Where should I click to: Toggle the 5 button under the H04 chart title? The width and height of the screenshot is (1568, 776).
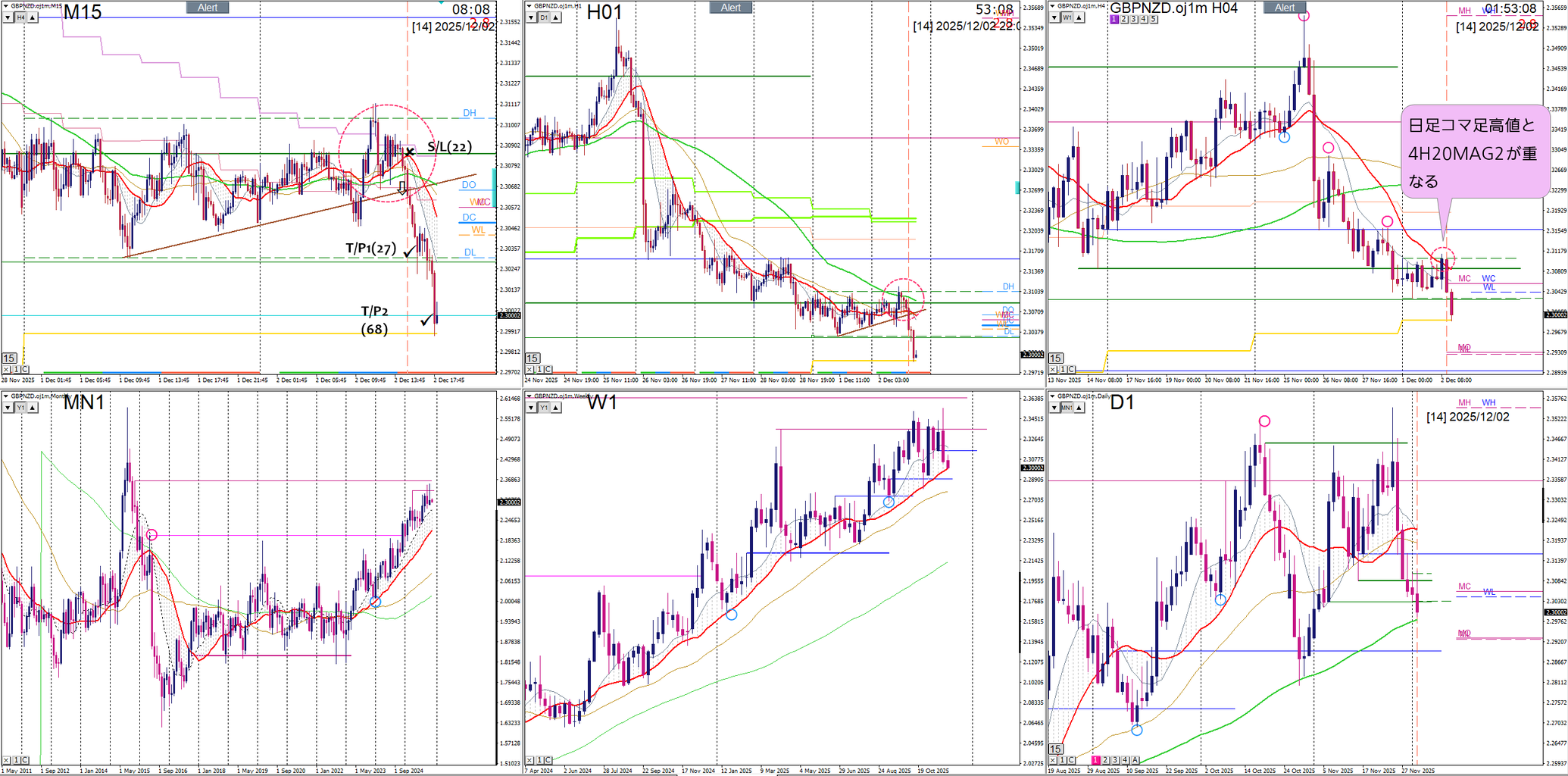pos(1154,19)
